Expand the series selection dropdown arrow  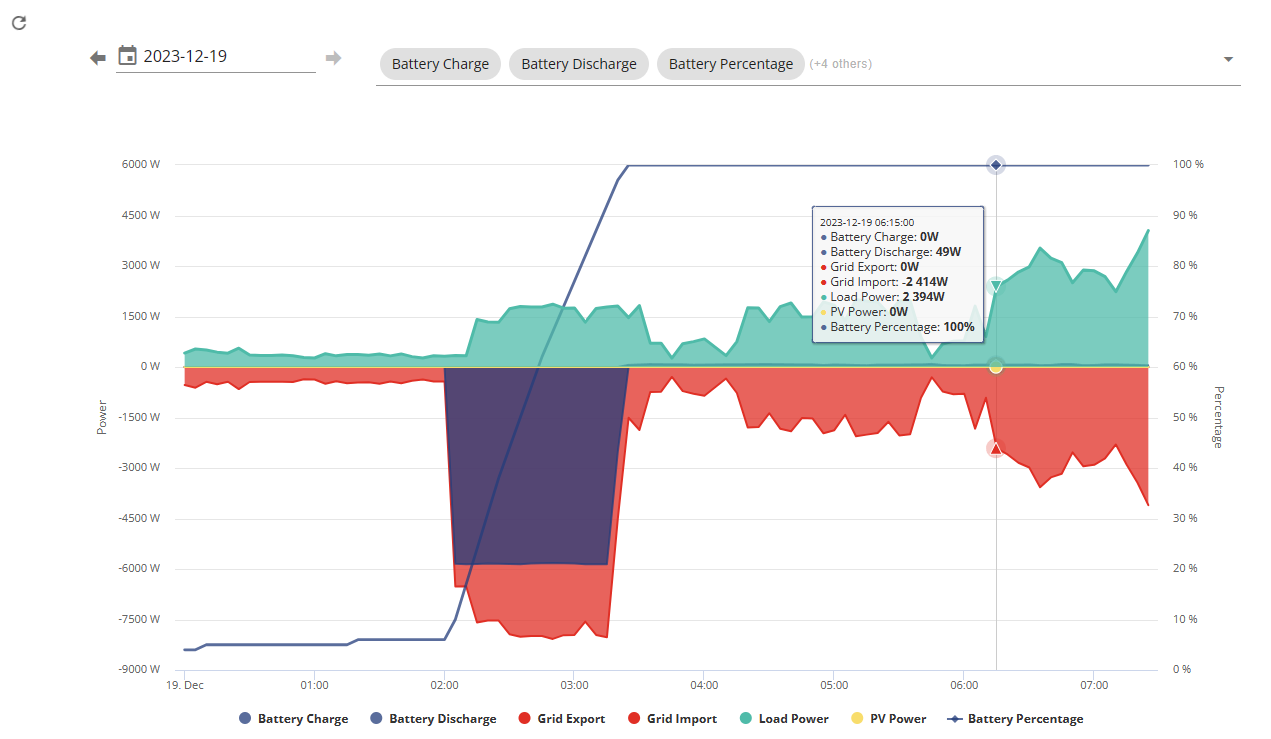coord(1228,59)
